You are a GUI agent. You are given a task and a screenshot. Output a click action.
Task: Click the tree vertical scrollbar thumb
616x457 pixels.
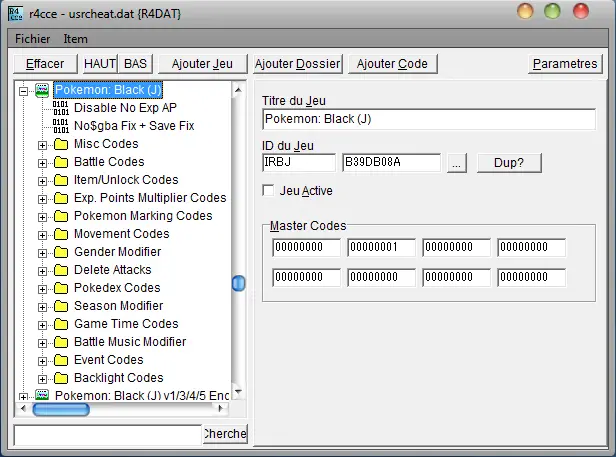click(x=238, y=283)
